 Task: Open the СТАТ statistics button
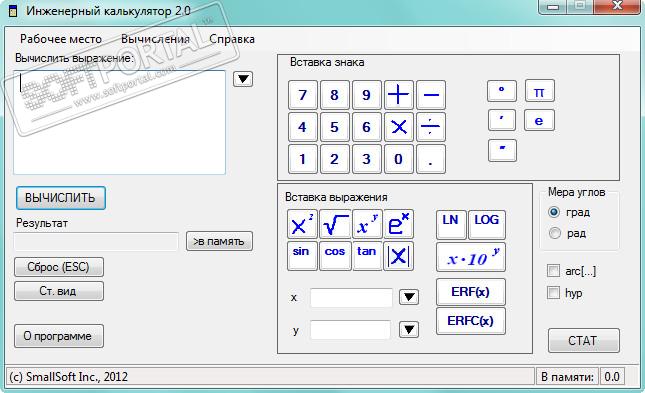[x=584, y=340]
